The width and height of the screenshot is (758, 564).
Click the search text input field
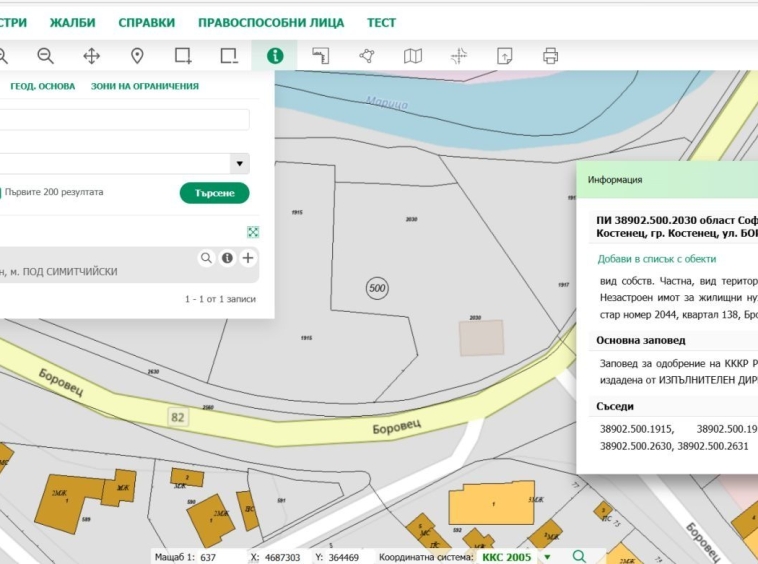[124, 119]
